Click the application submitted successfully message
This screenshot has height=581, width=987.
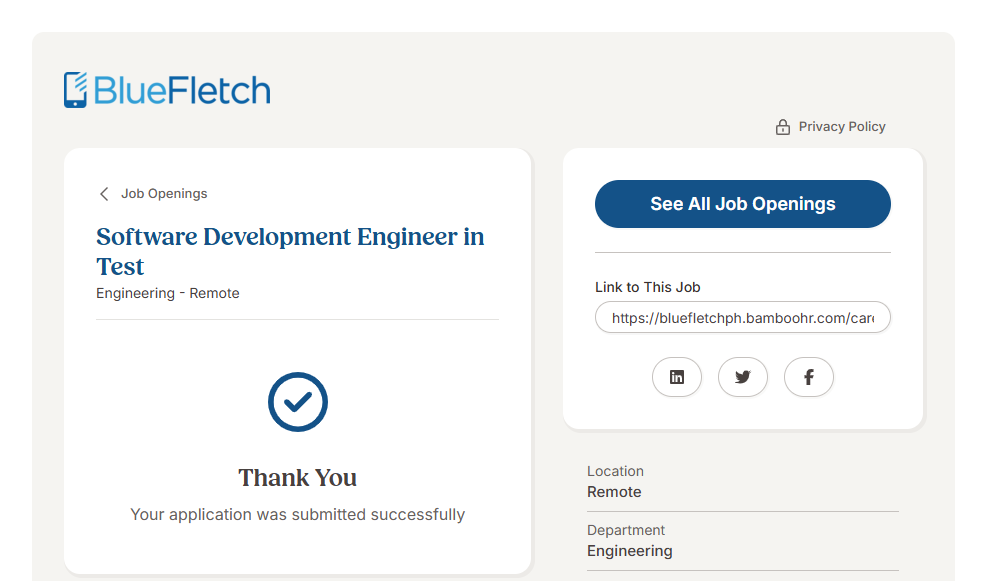pos(297,514)
